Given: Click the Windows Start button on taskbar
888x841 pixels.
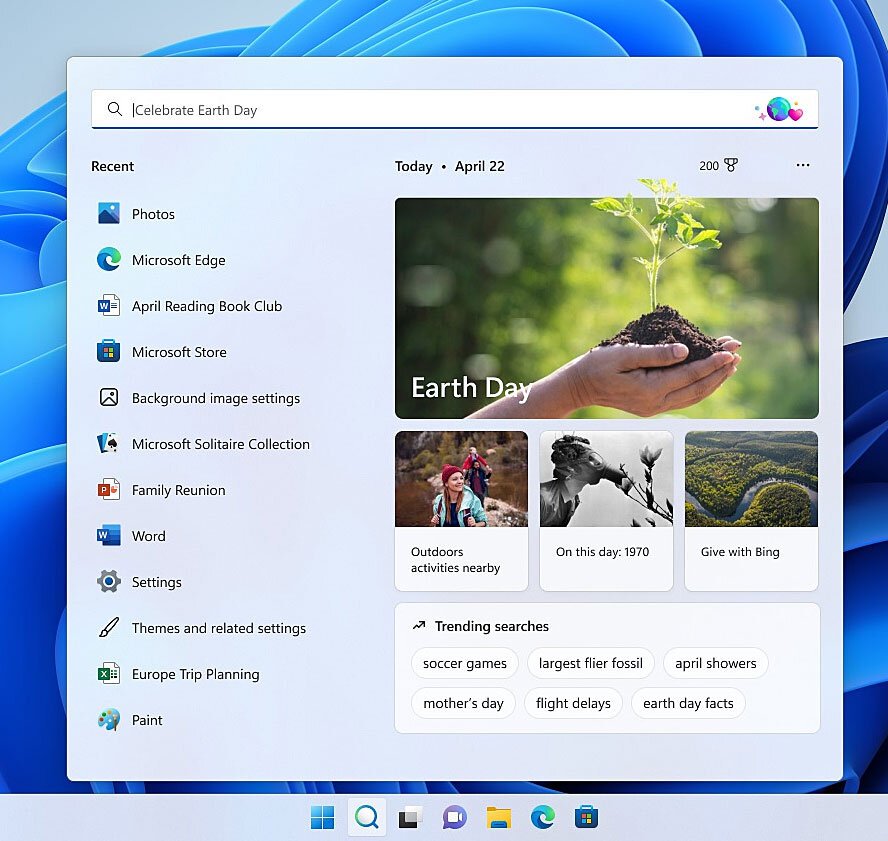Looking at the screenshot, I should pyautogui.click(x=323, y=818).
